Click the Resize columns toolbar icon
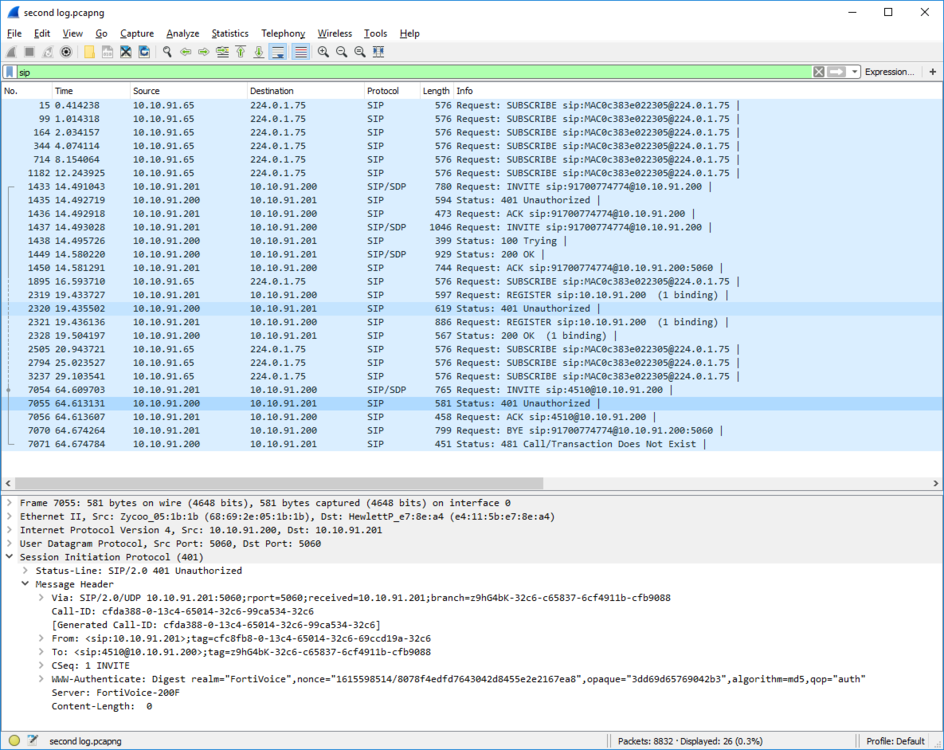 click(x=378, y=52)
